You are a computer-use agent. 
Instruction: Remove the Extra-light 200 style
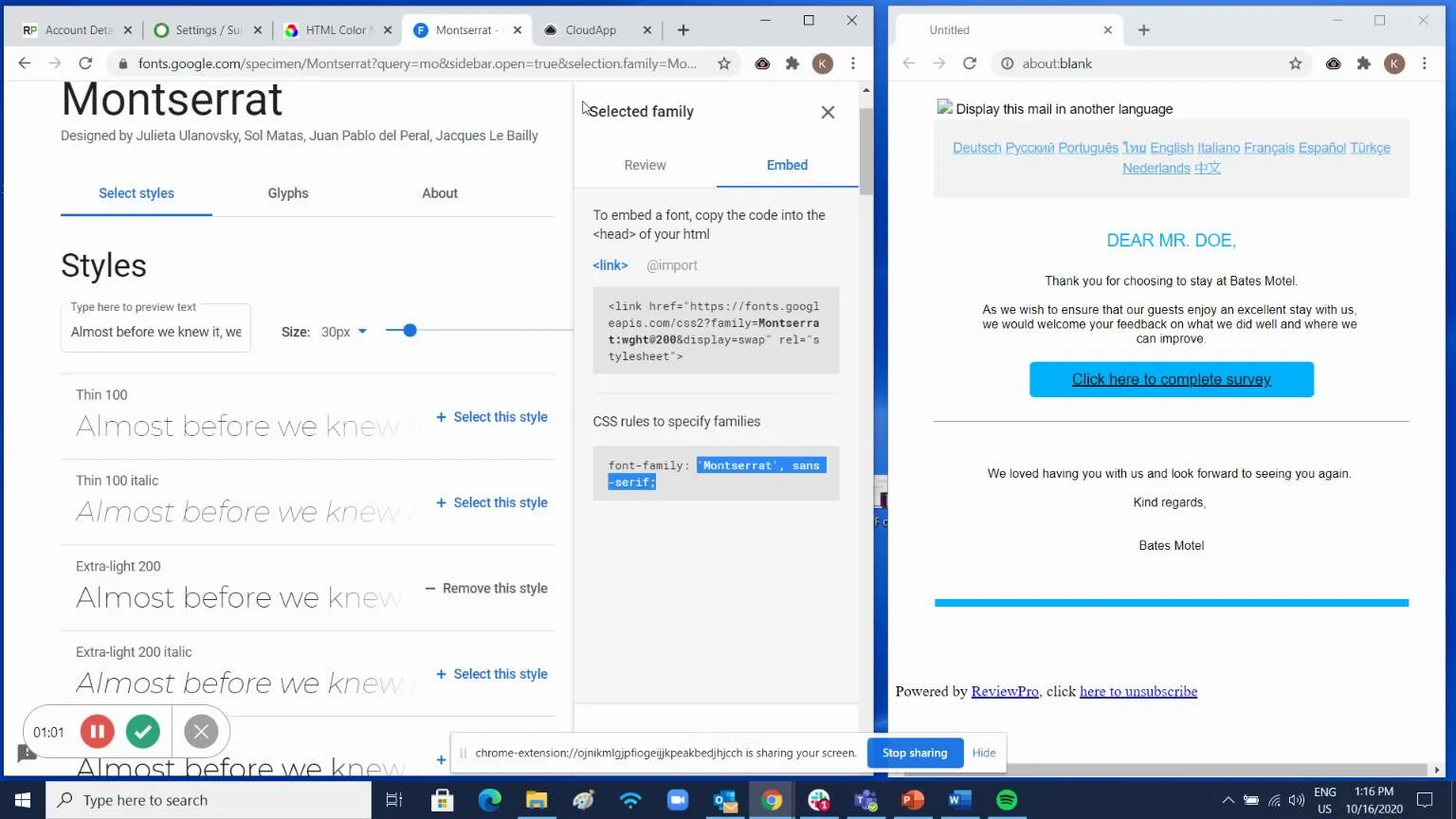[x=486, y=589]
